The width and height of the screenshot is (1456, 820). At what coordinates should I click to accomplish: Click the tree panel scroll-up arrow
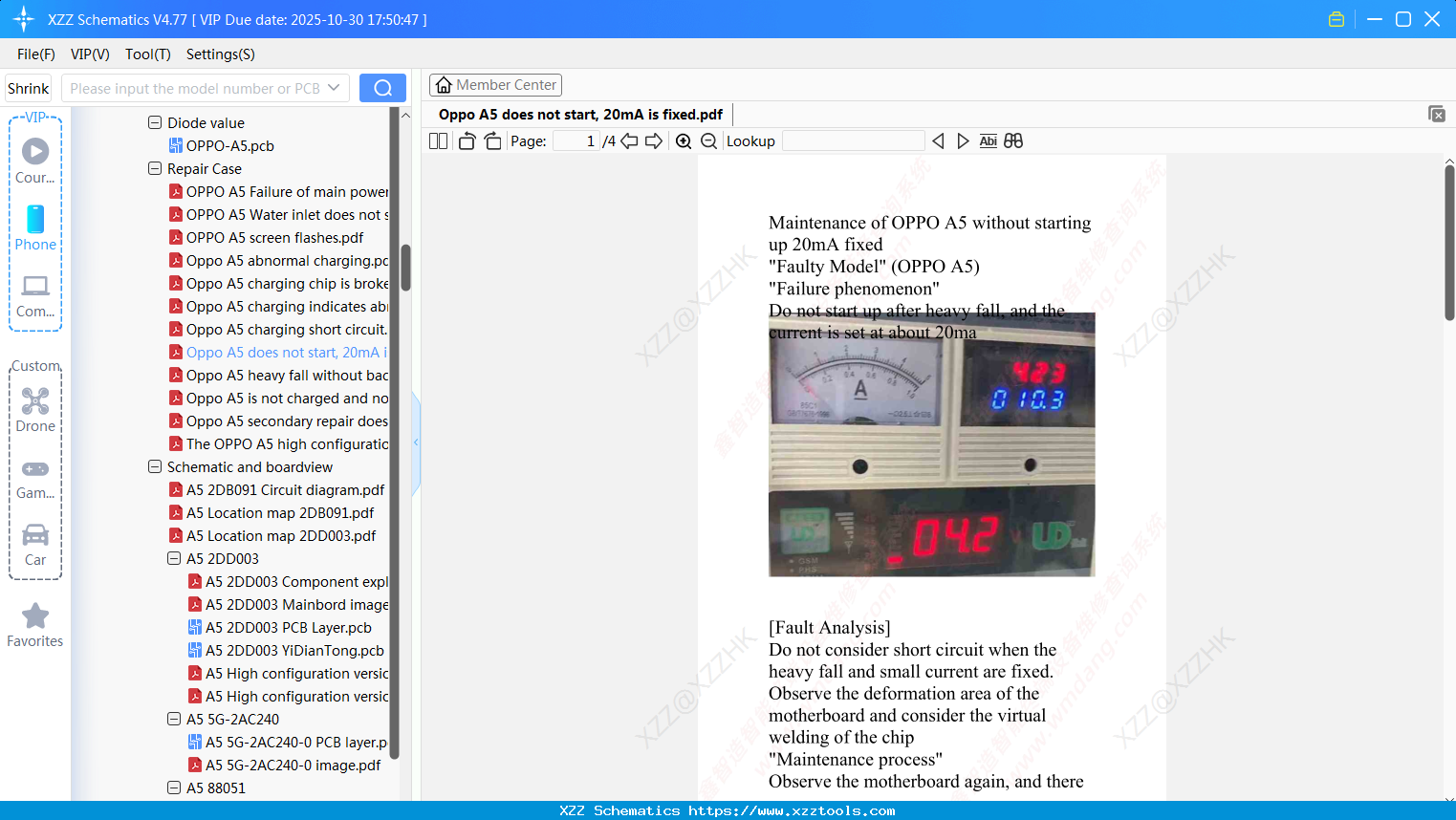(405, 115)
